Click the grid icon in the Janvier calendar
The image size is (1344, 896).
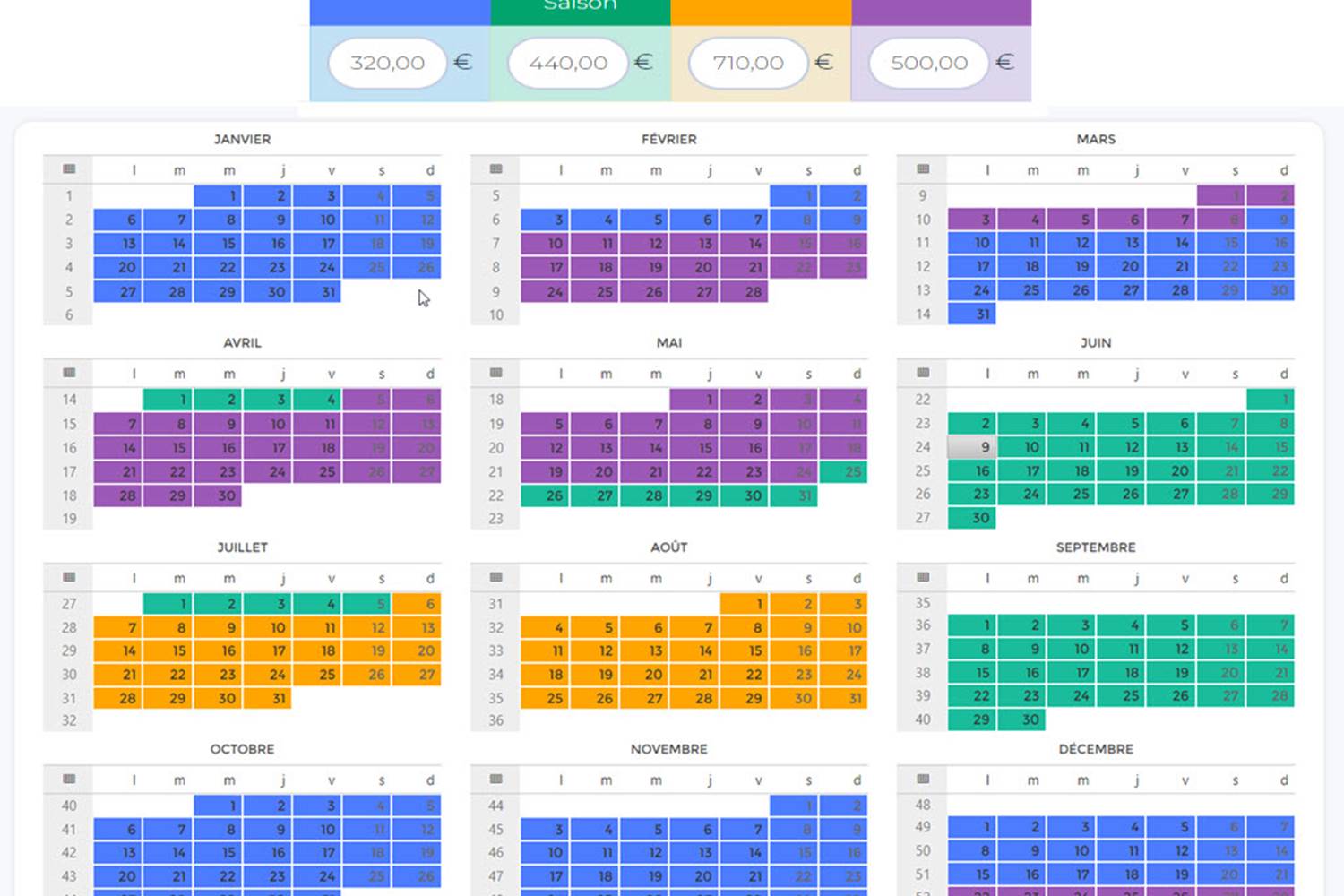click(69, 169)
